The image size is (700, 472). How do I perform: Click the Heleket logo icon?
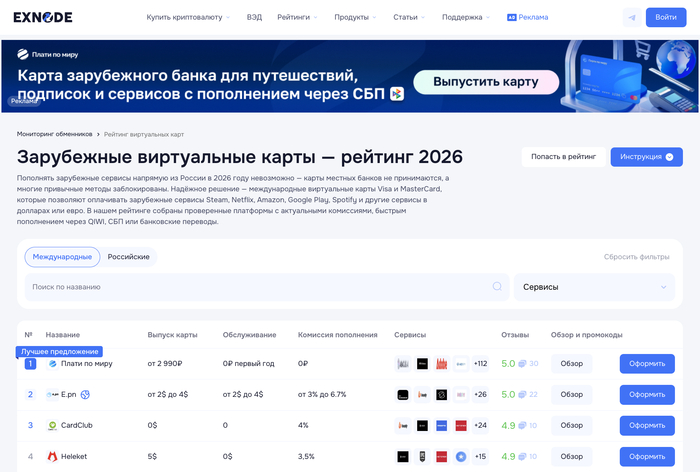(52, 457)
